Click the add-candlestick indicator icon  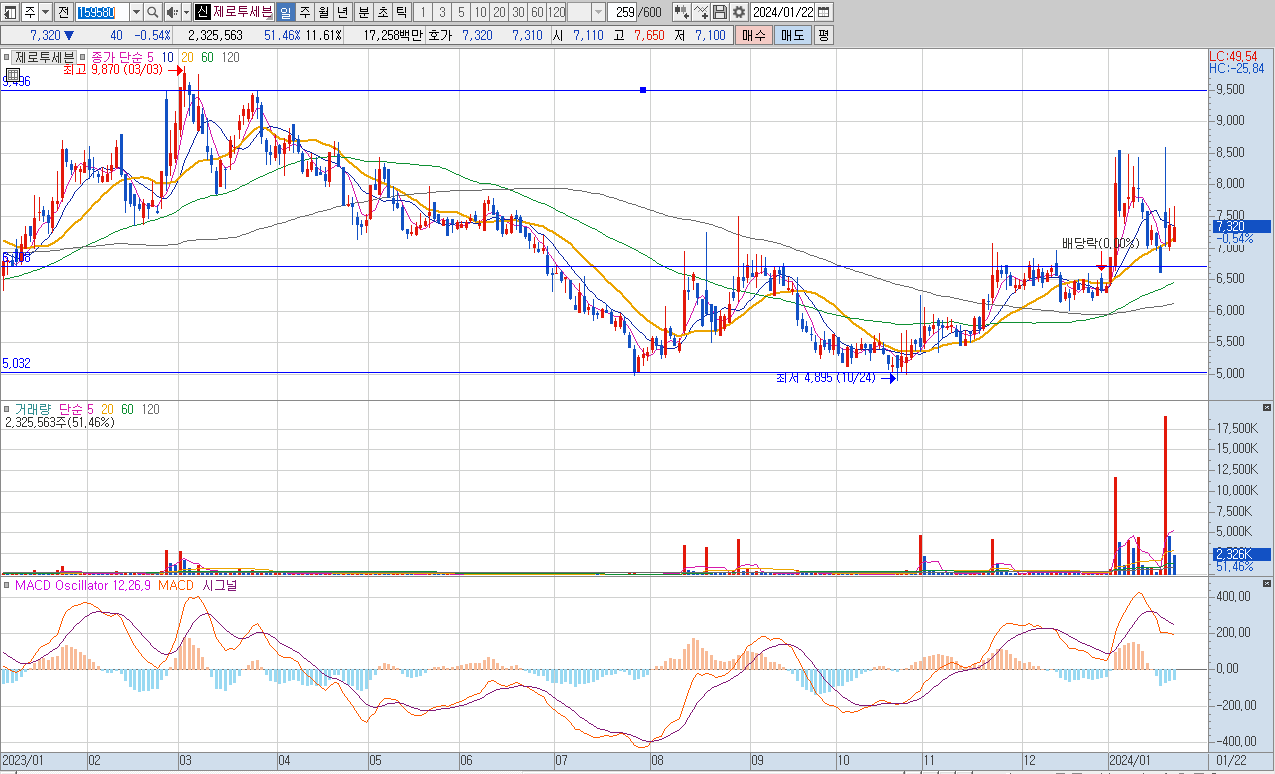pos(681,12)
